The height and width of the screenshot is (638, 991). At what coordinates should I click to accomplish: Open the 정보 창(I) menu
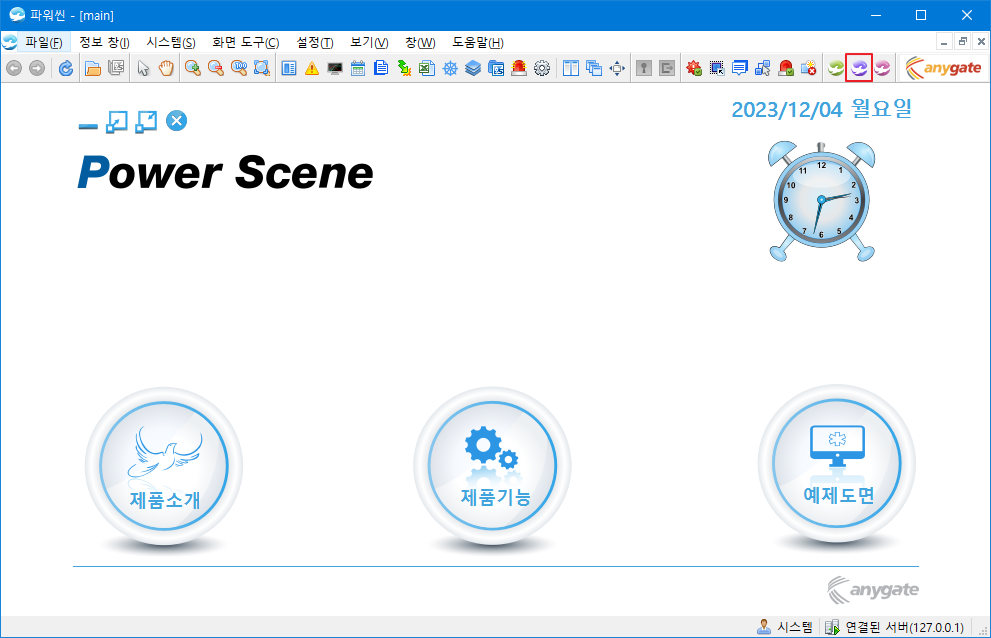pos(104,42)
